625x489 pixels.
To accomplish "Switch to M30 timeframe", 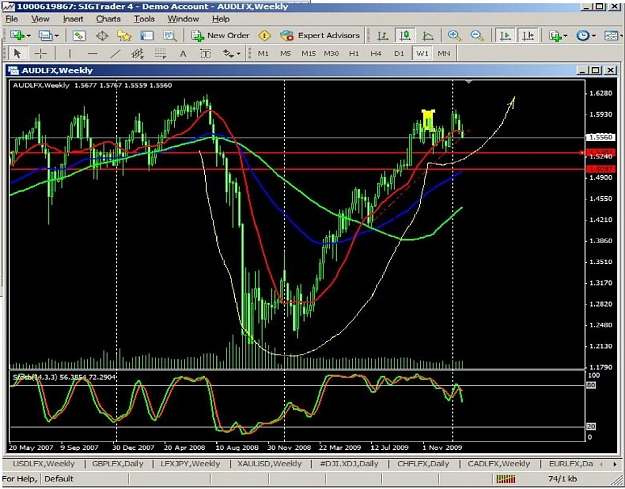I will point(331,53).
